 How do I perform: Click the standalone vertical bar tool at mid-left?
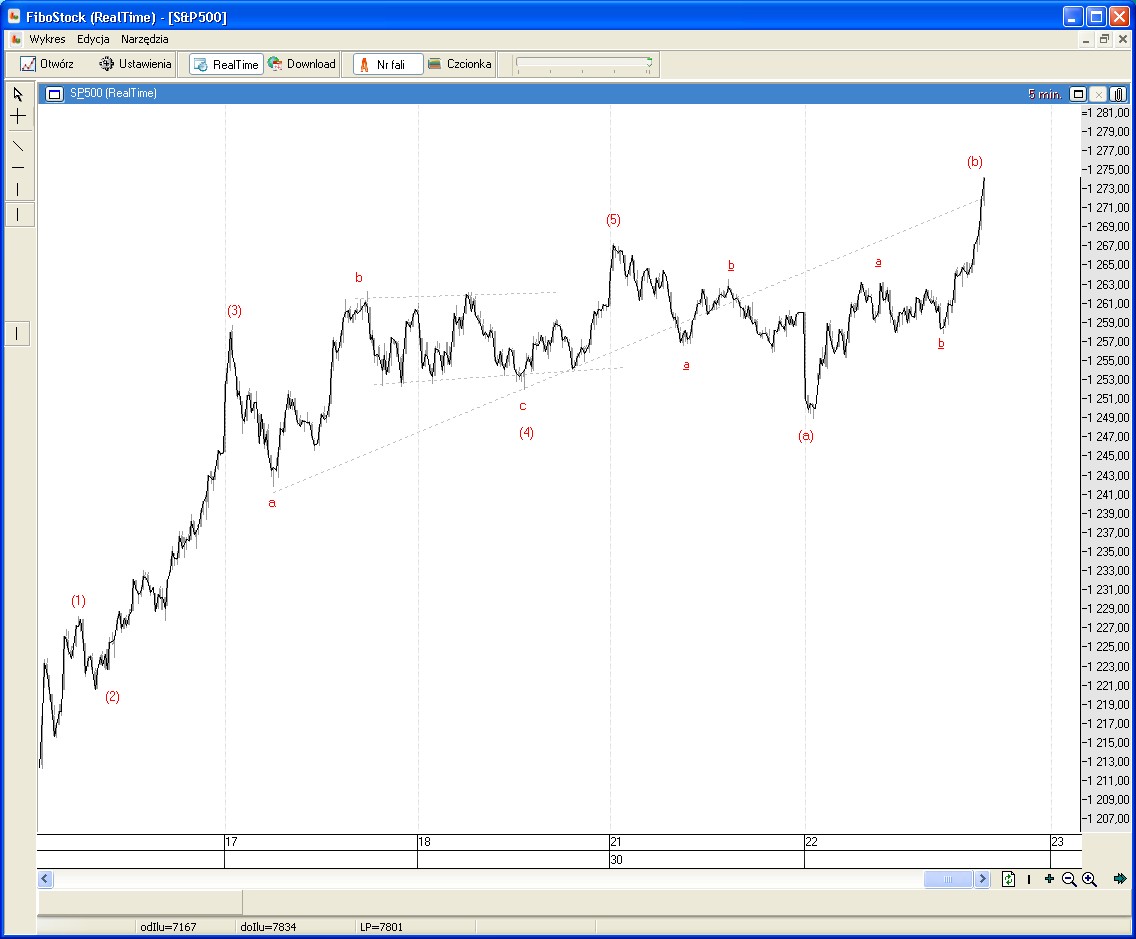(17, 333)
